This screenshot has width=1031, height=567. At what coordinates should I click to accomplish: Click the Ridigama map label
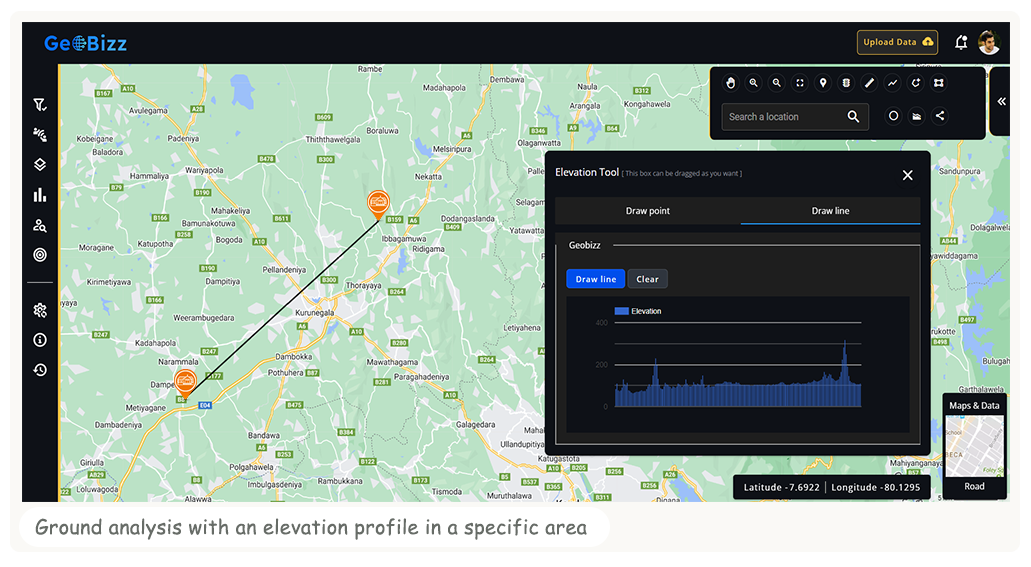coord(428,249)
